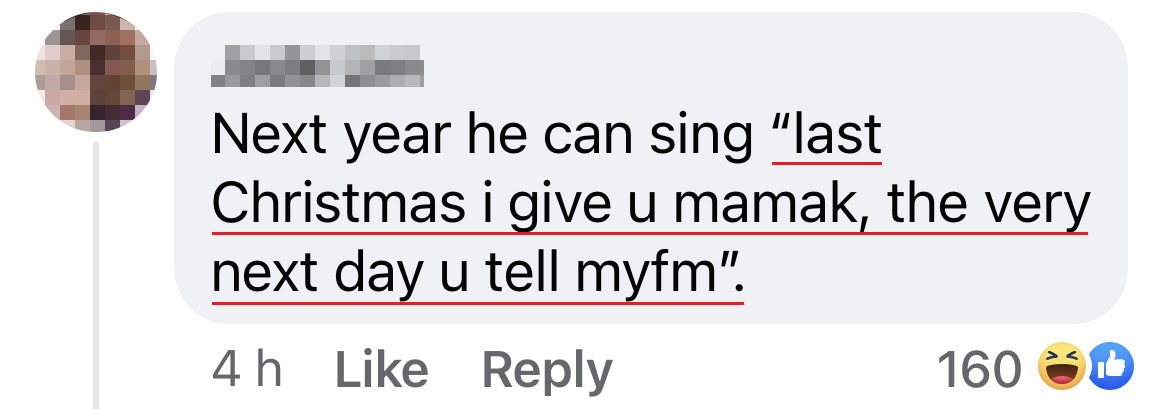Reply to this comment
Image resolution: width=1170 pixels, height=409 pixels.
tap(546, 370)
